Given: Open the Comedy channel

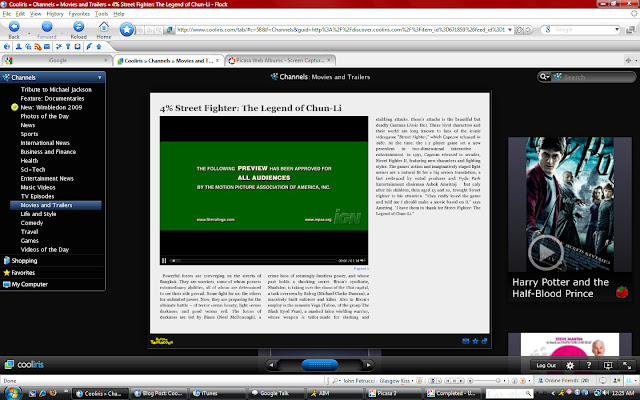Looking at the screenshot, I should [32, 223].
